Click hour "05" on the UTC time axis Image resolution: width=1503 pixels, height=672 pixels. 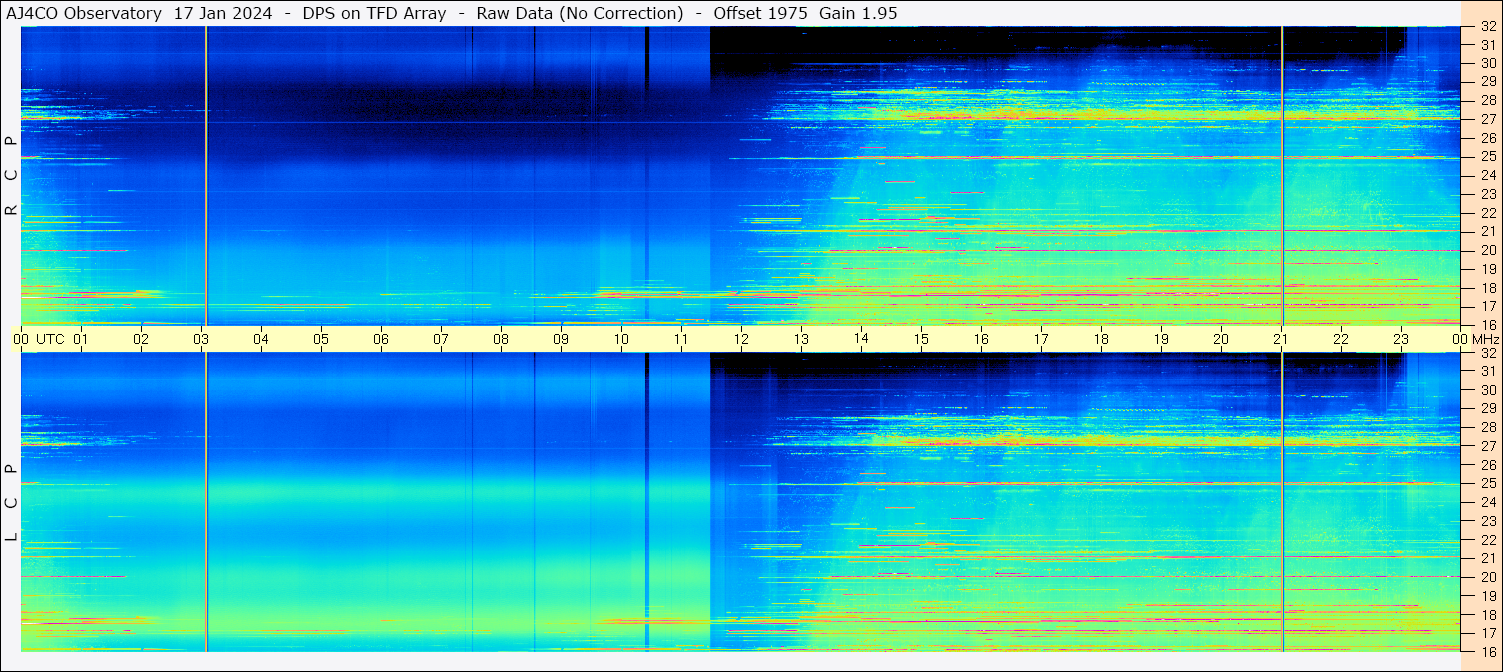coord(321,339)
